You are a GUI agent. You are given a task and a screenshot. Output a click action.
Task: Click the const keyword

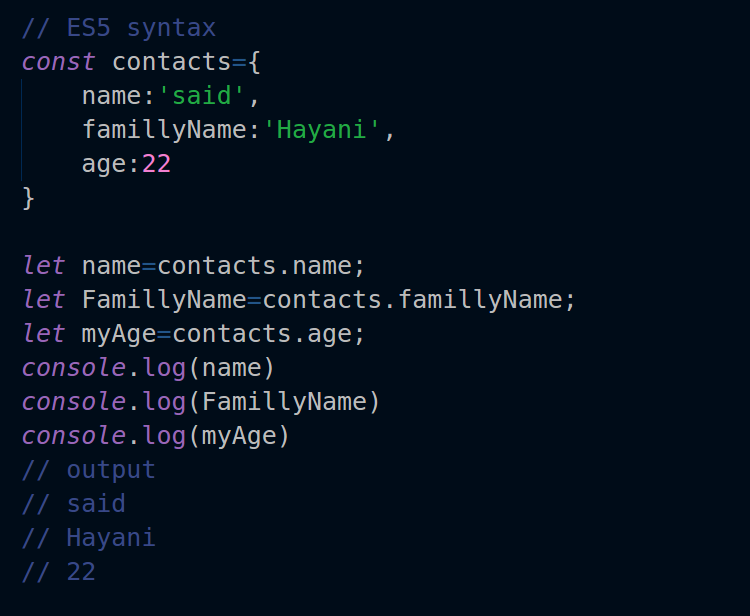[59, 61]
